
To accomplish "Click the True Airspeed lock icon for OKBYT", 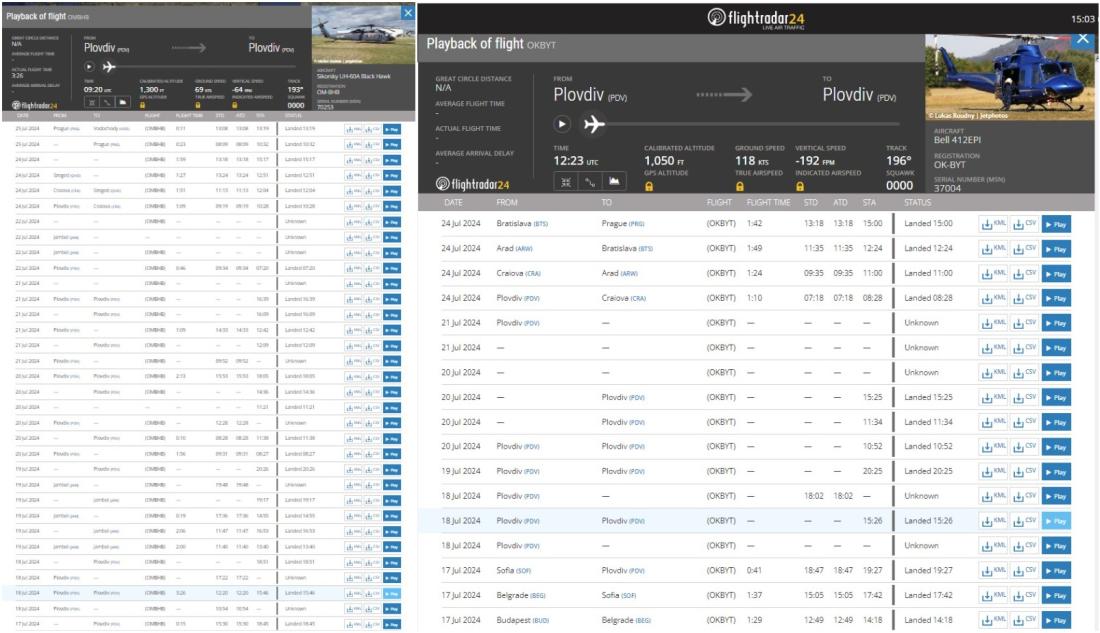I will [739, 187].
